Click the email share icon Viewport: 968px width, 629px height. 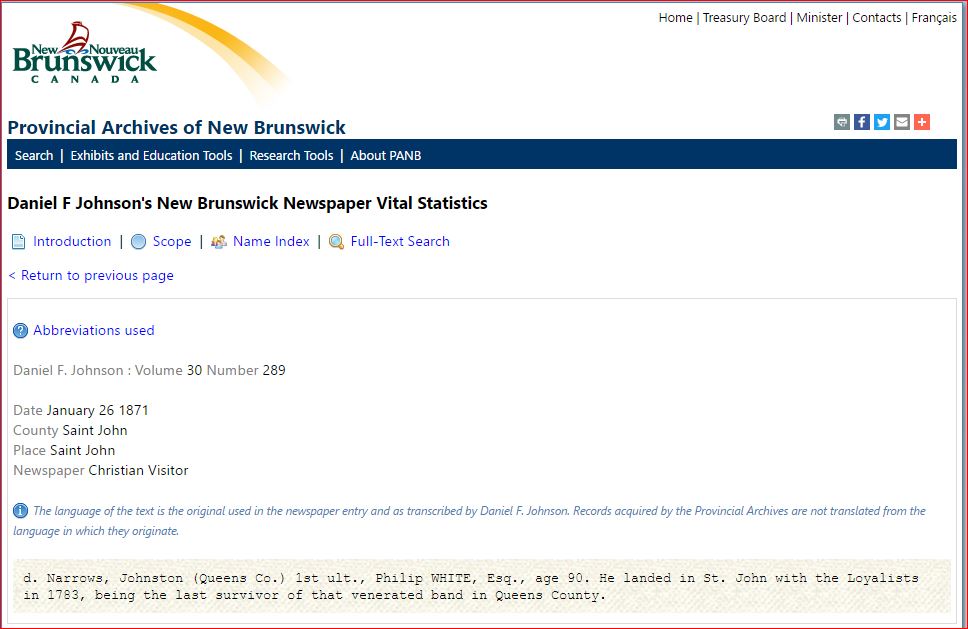click(x=902, y=122)
